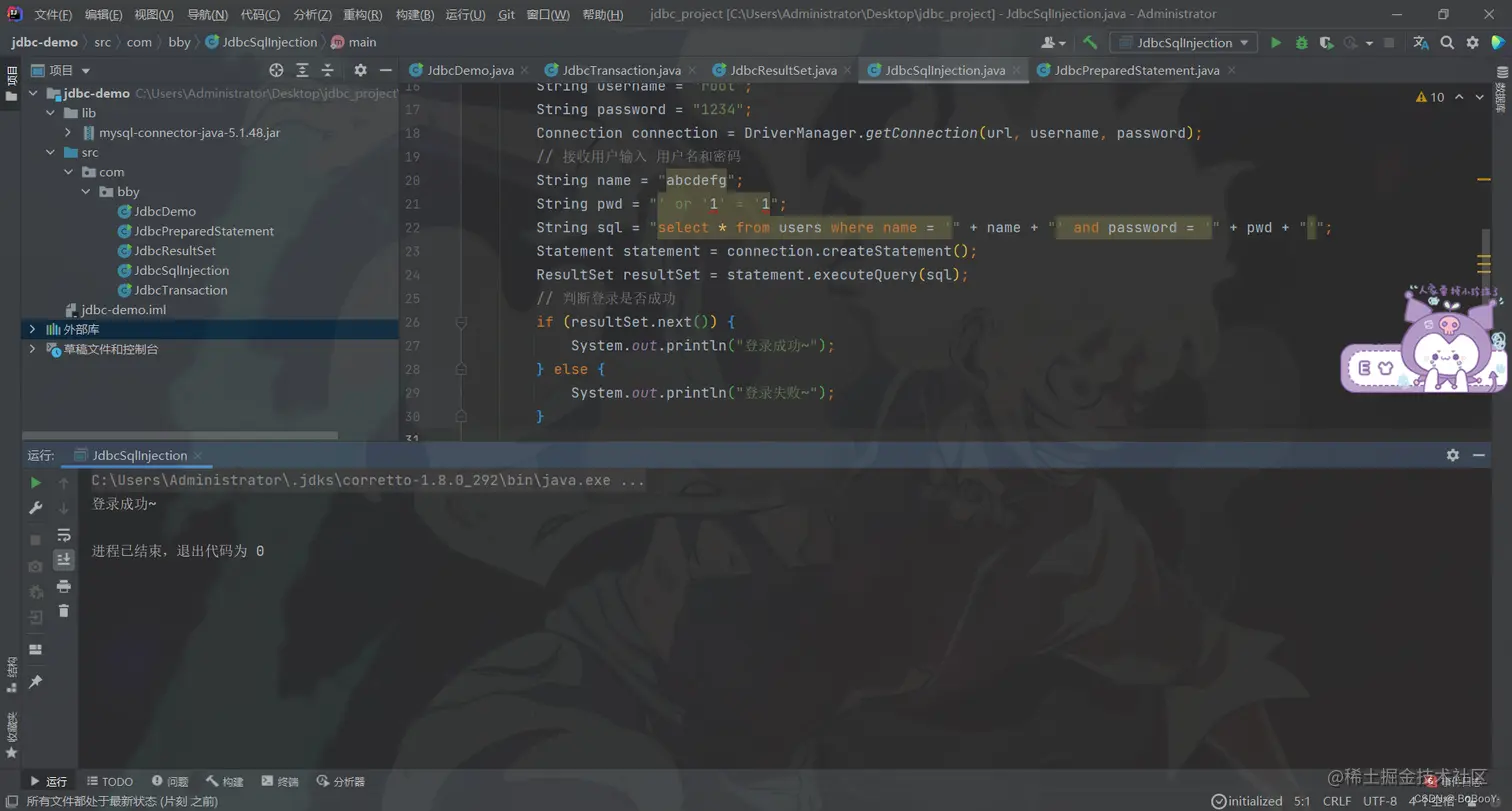The width and height of the screenshot is (1512, 811).
Task: Expand 草稿文件和控制台 node
Action: pyautogui.click(x=33, y=349)
